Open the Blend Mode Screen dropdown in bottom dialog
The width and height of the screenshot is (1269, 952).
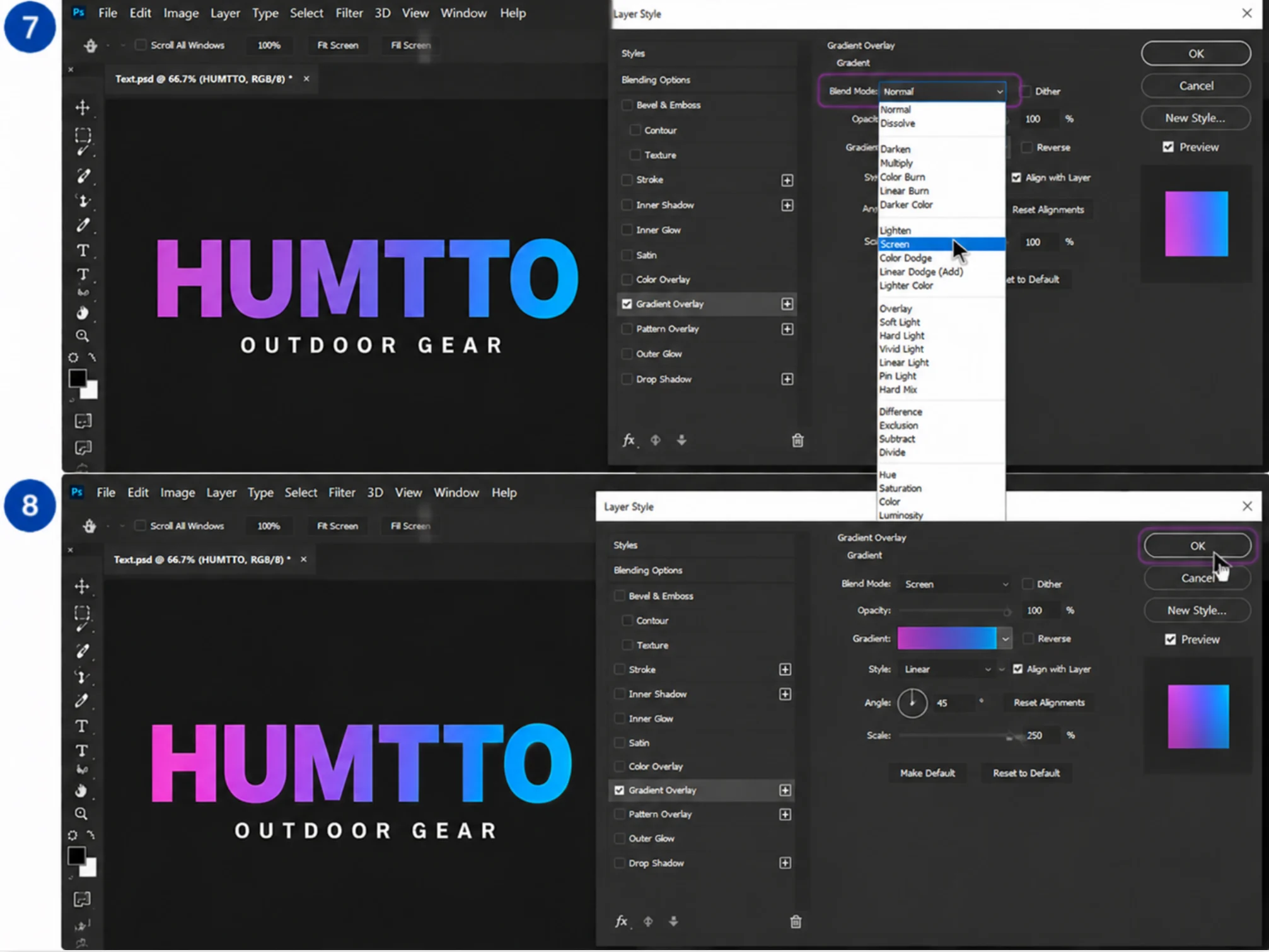pos(956,584)
